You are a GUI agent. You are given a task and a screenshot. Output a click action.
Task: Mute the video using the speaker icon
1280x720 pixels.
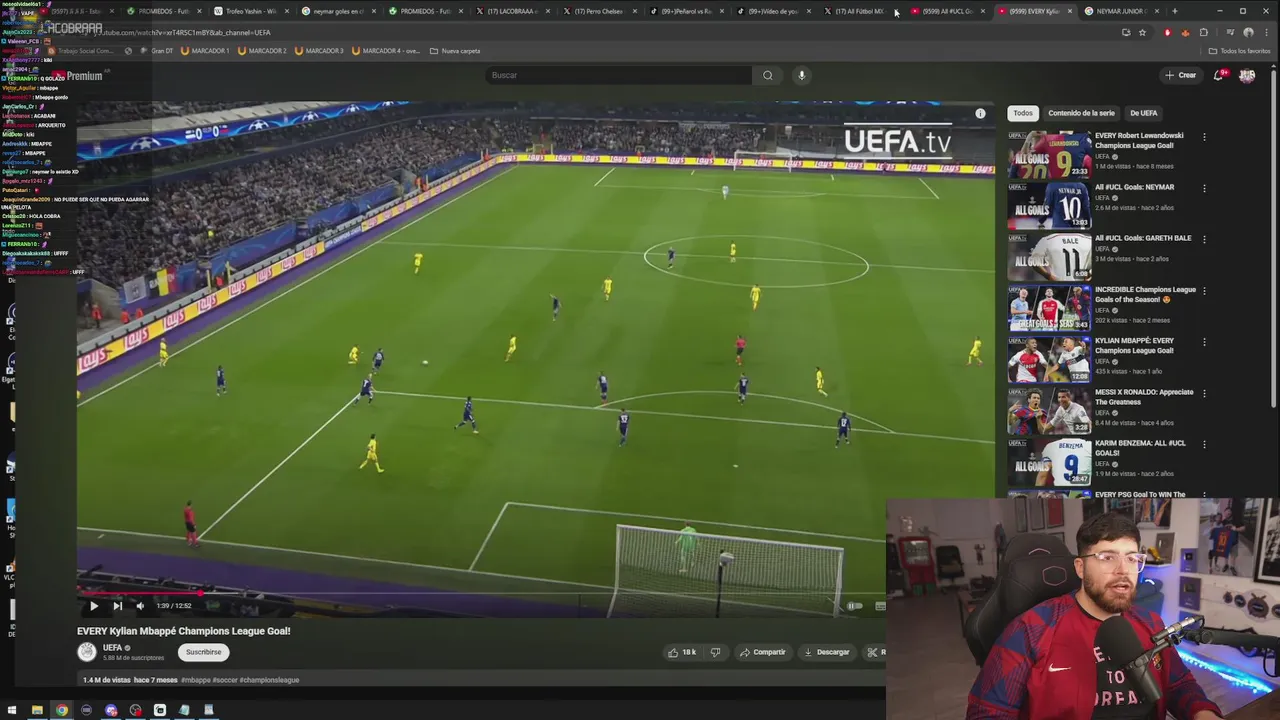(x=140, y=605)
